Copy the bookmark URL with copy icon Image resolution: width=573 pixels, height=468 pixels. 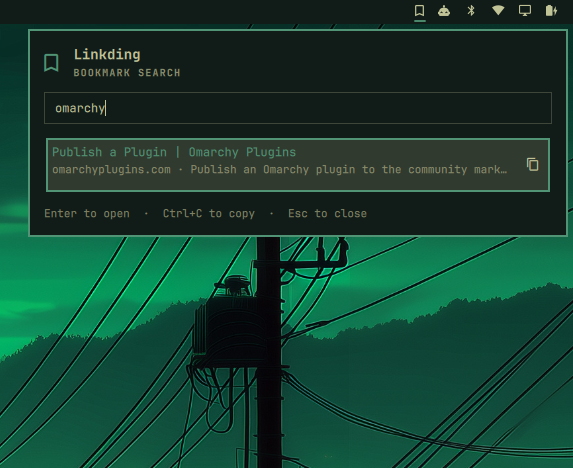(533, 164)
